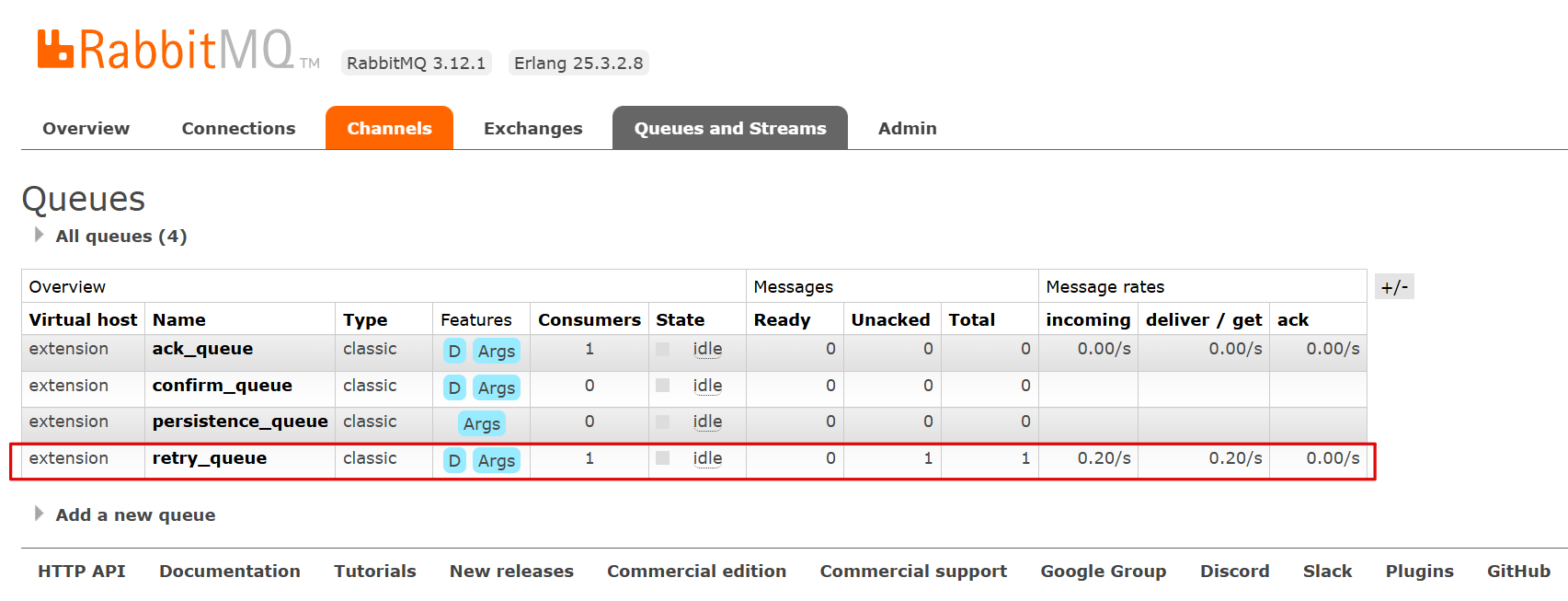Open the HTTP API footer link

tap(81, 572)
